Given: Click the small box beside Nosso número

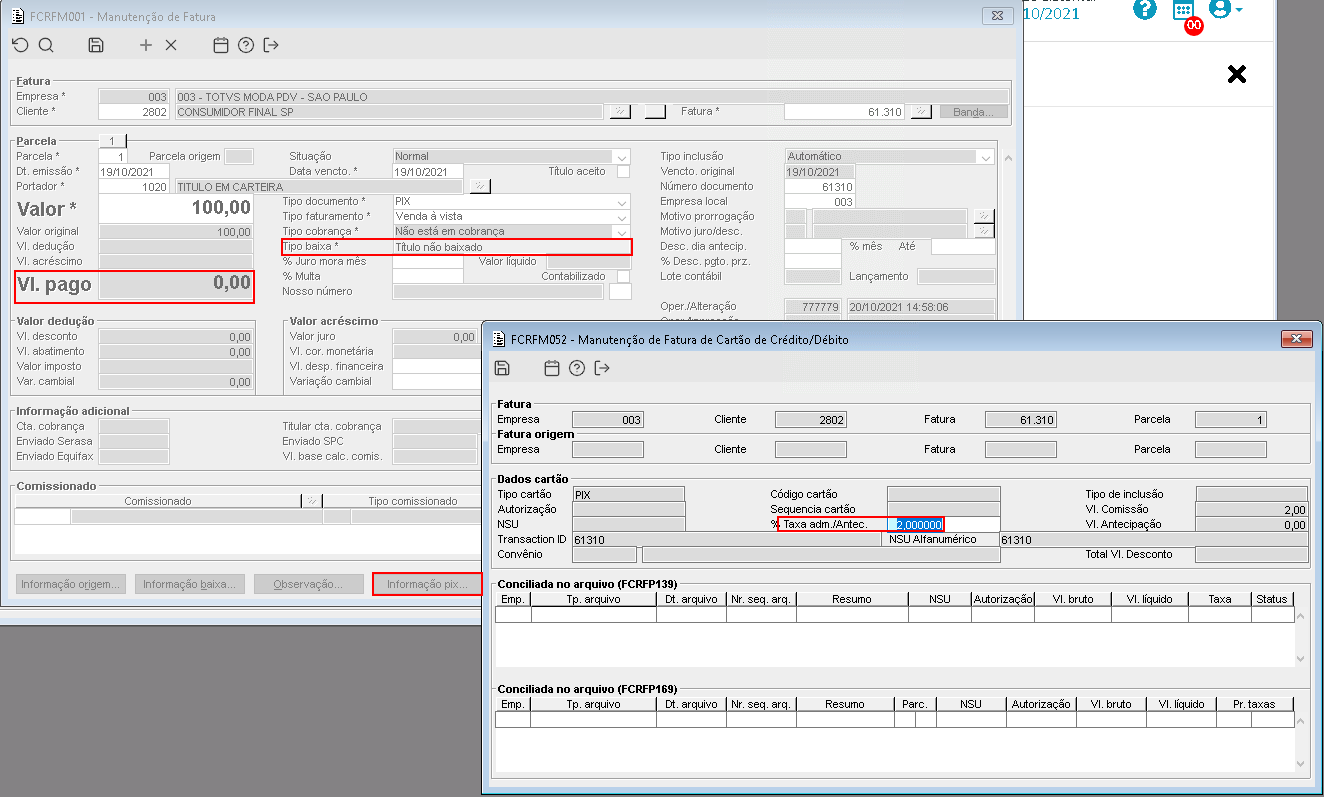Looking at the screenshot, I should tap(621, 292).
